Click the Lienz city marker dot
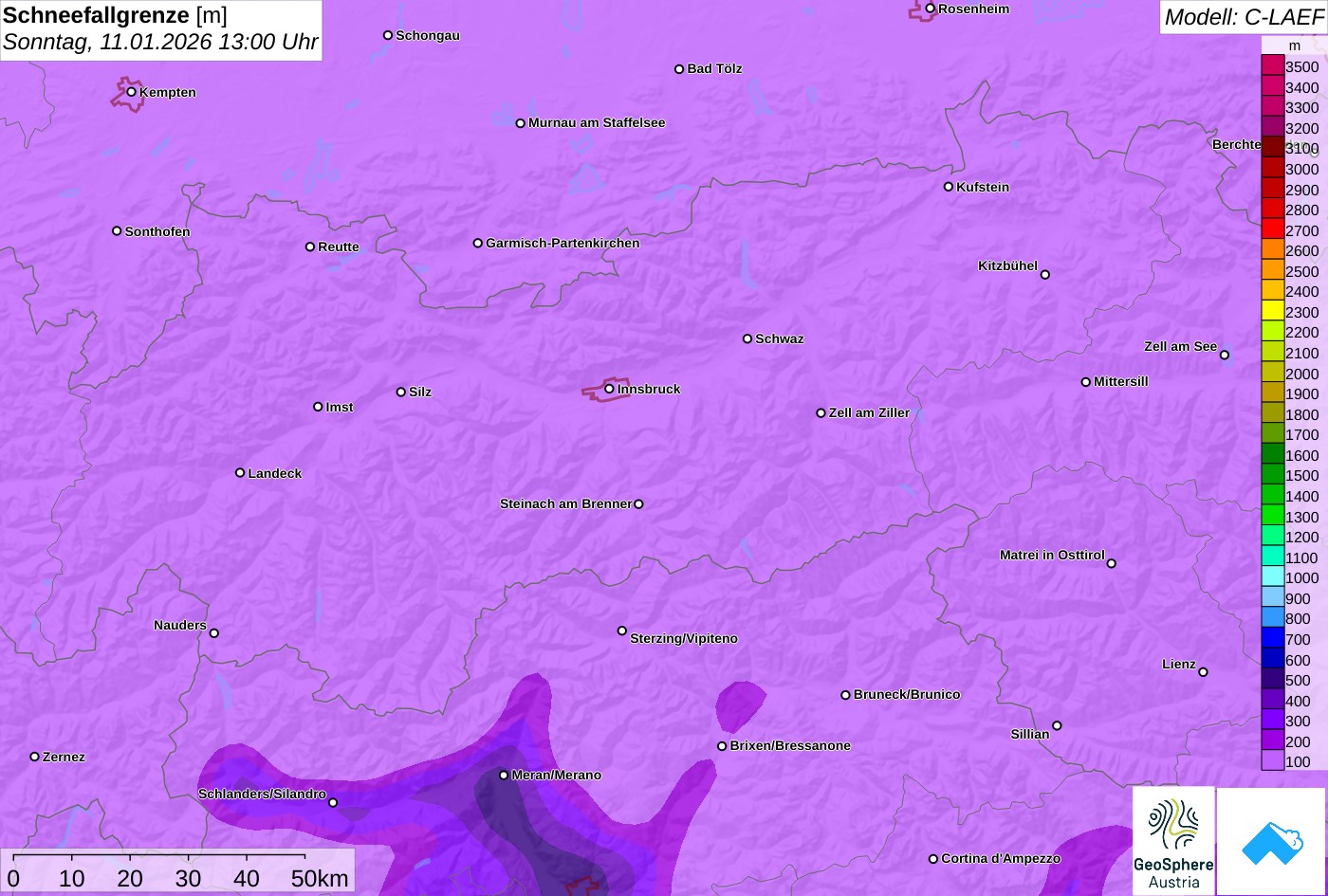 pyautogui.click(x=1203, y=672)
